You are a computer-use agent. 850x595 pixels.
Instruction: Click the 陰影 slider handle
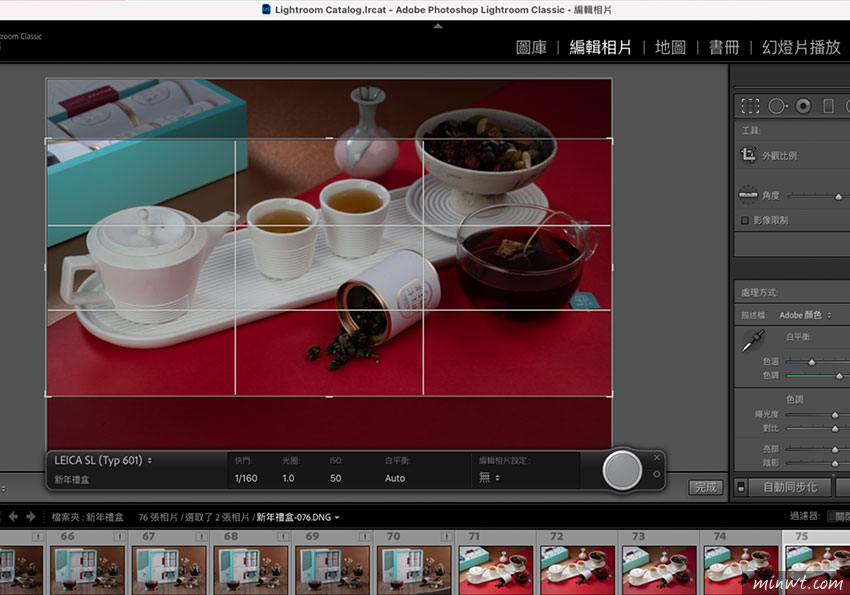tap(835, 463)
